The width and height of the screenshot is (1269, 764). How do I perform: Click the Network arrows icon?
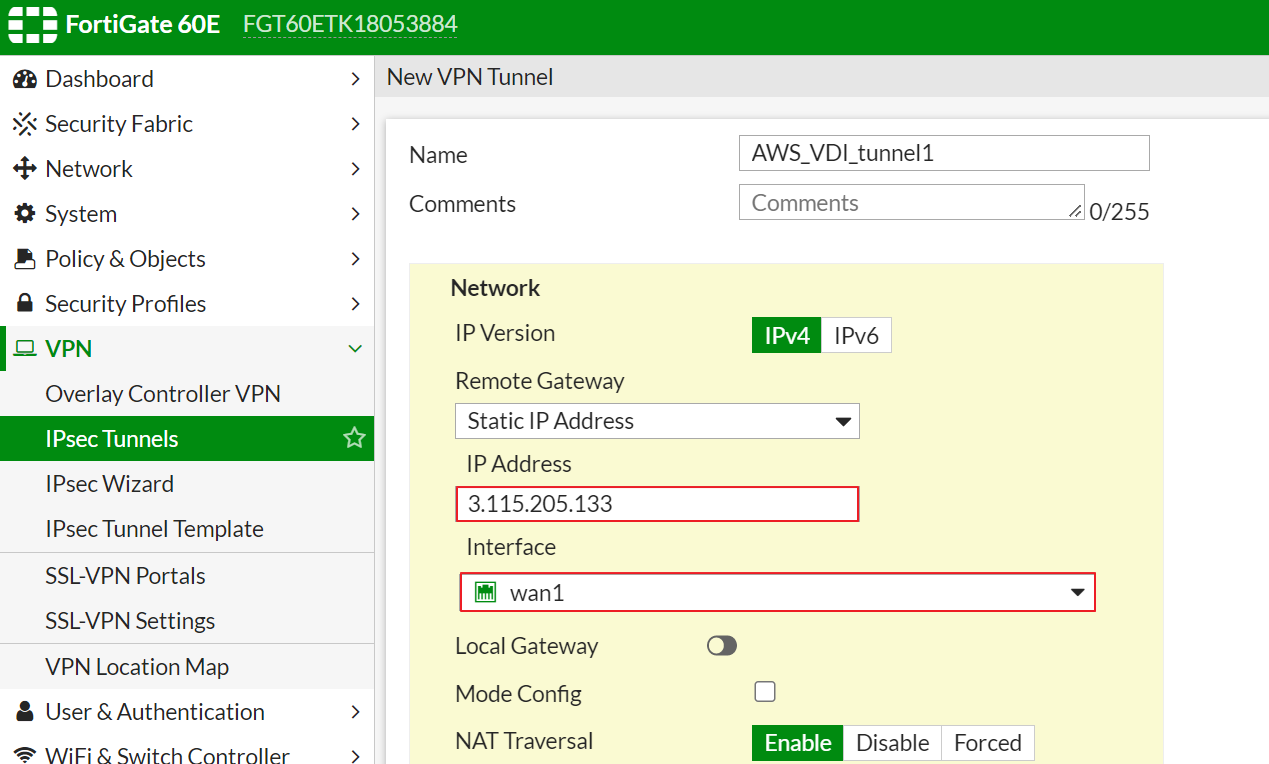click(x=25, y=169)
